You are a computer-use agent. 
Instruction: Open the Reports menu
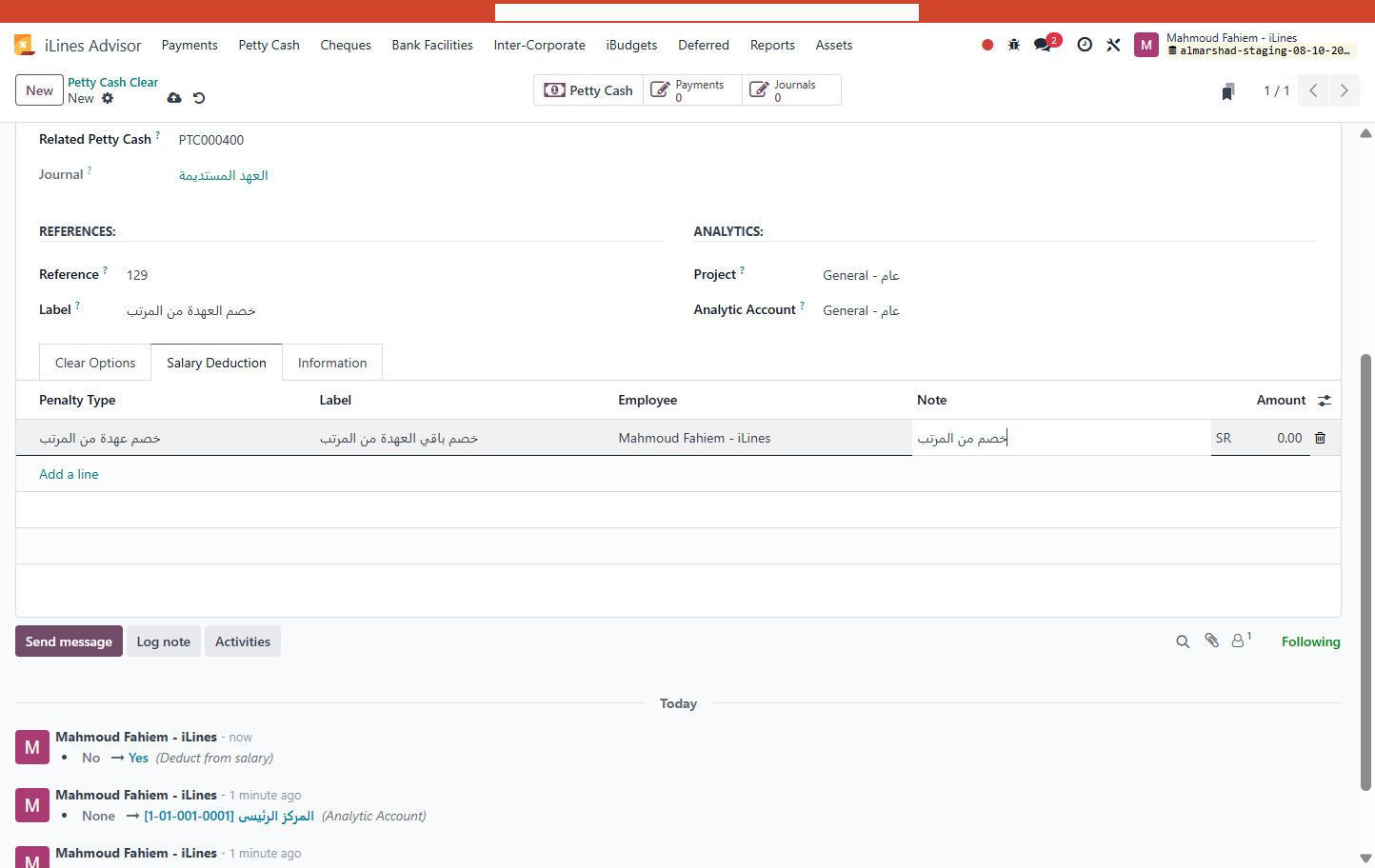[772, 45]
